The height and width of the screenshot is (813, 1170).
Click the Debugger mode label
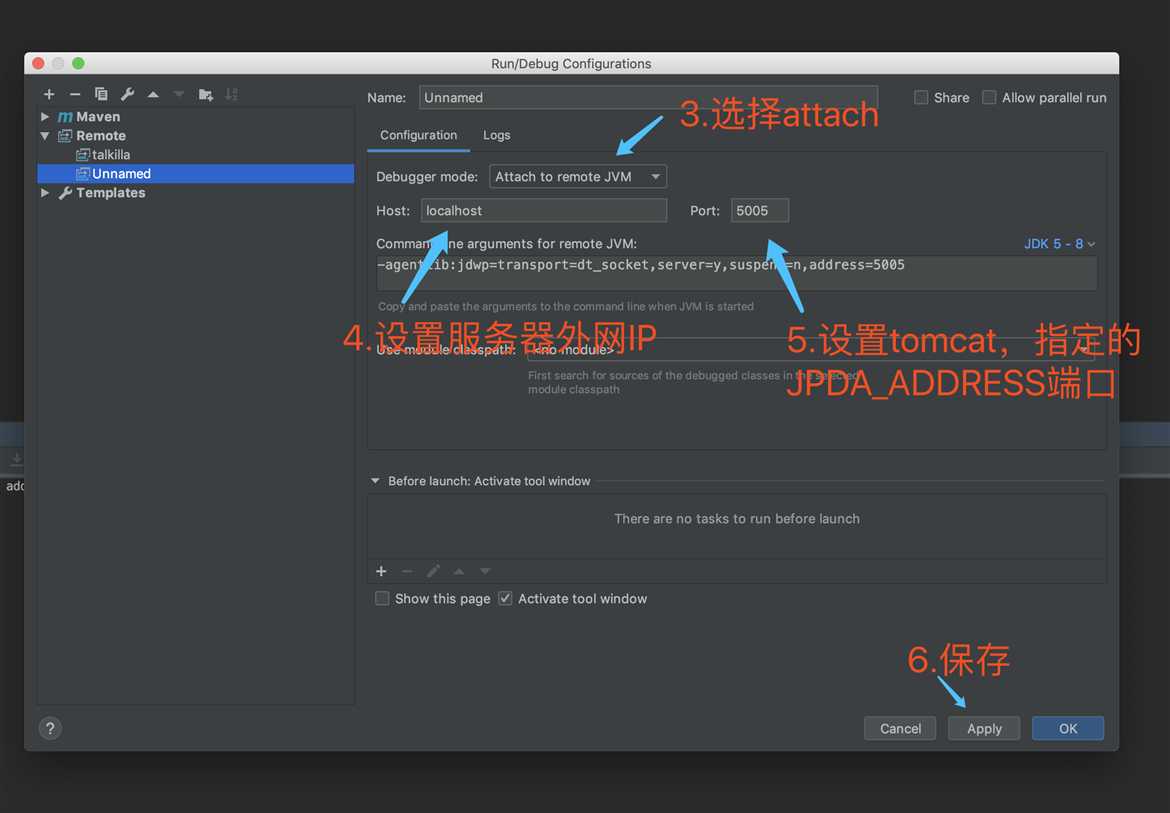(x=427, y=177)
